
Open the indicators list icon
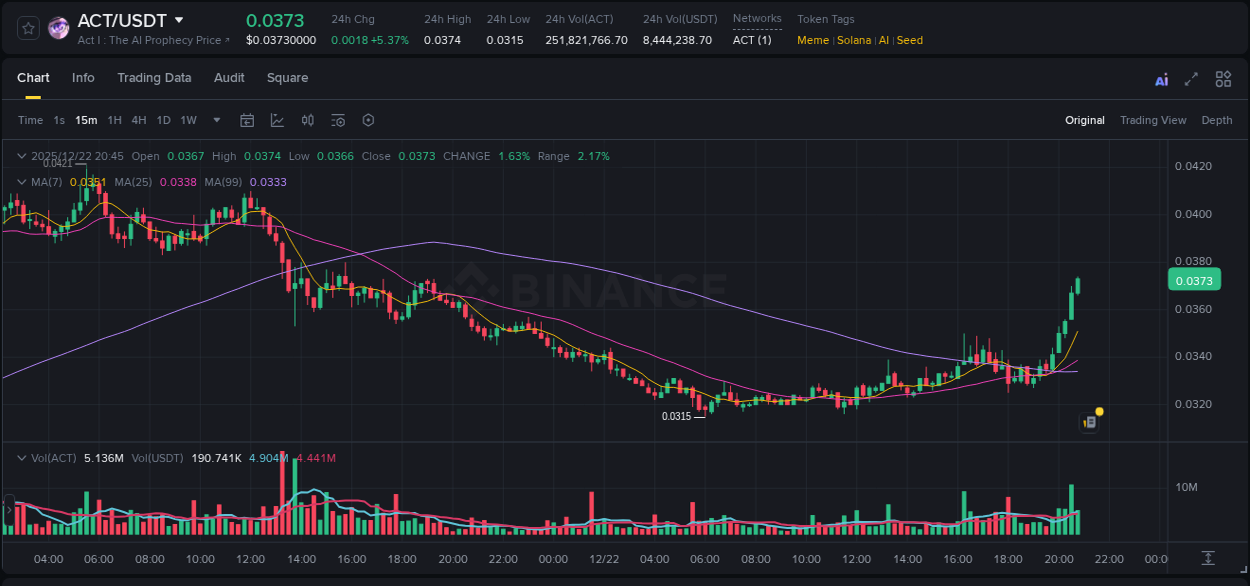[337, 120]
